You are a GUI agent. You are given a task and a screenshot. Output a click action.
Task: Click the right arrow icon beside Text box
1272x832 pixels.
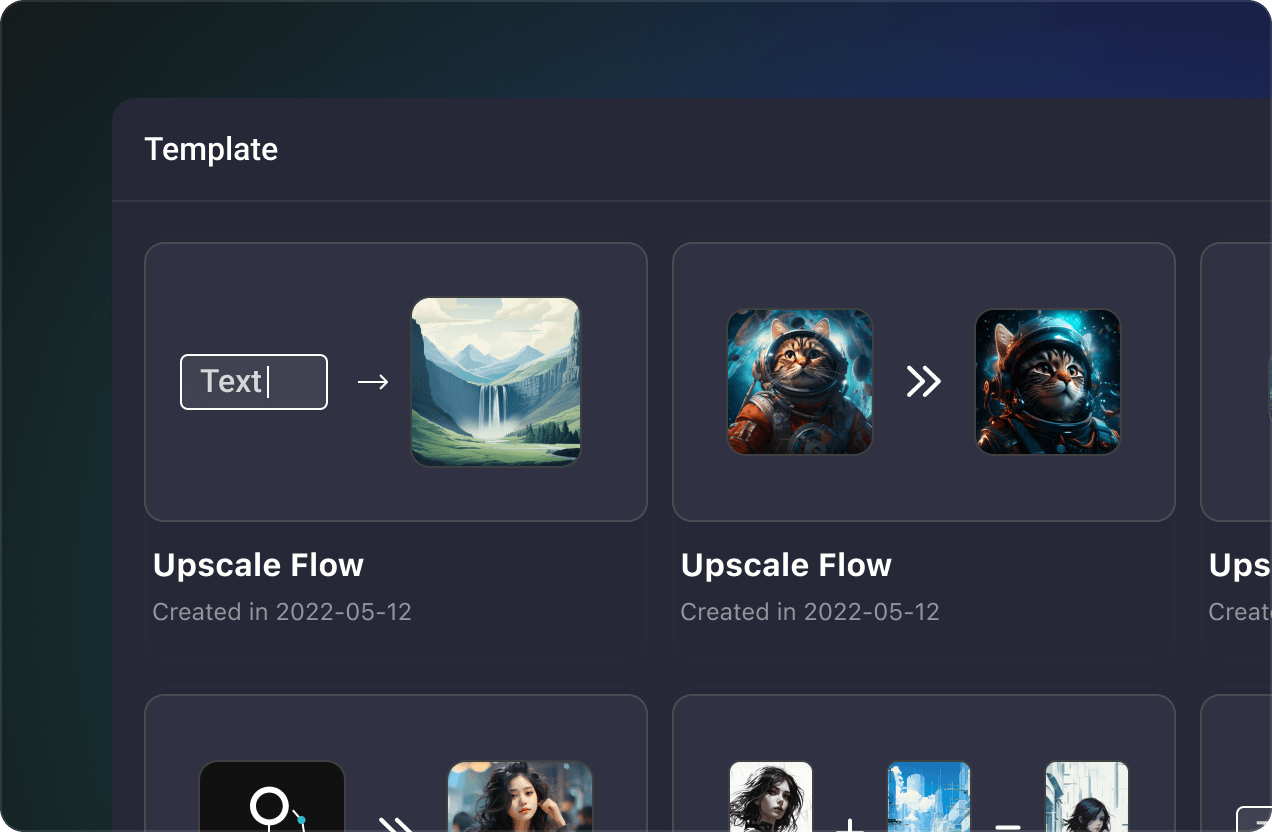[x=373, y=382]
